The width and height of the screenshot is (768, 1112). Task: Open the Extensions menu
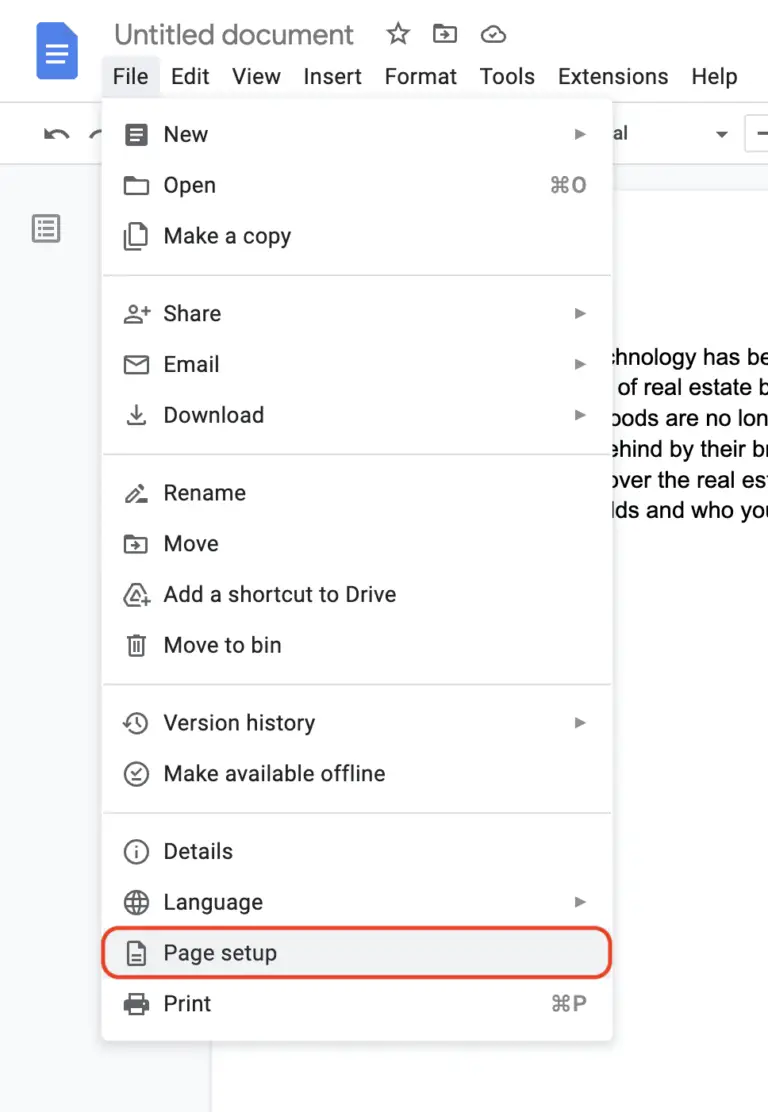[x=612, y=76]
